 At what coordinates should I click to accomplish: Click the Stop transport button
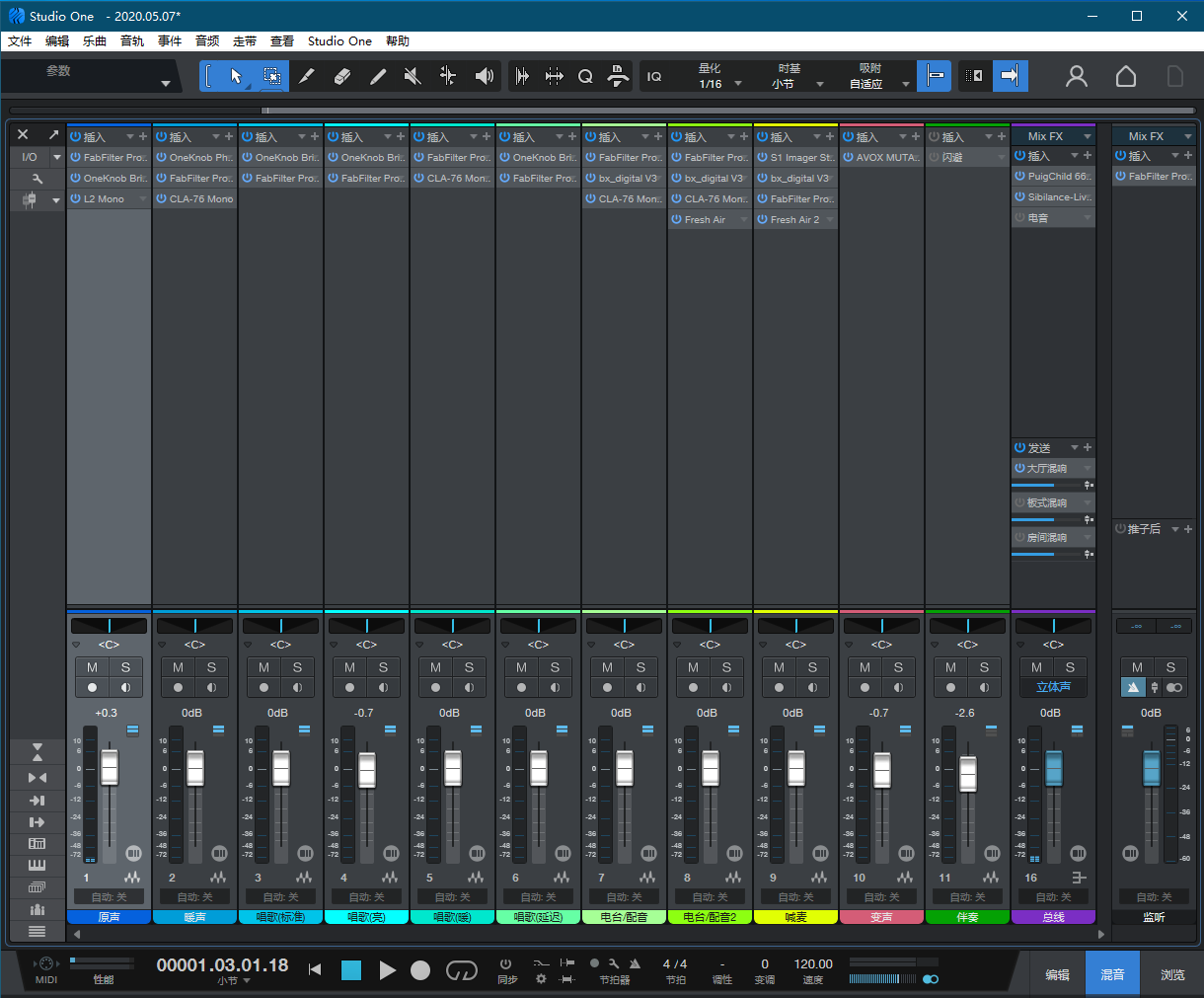pyautogui.click(x=351, y=970)
